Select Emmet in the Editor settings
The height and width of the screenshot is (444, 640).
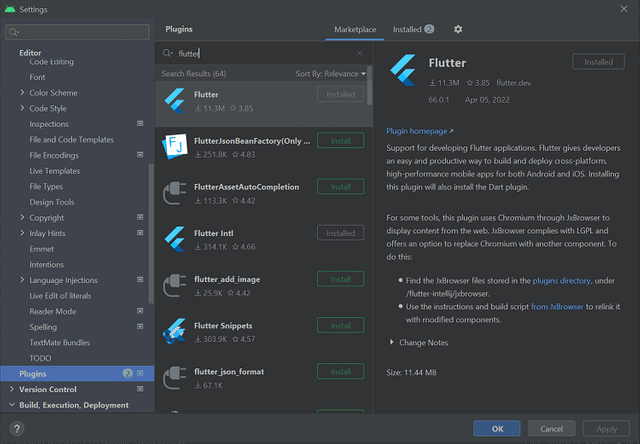pos(42,249)
